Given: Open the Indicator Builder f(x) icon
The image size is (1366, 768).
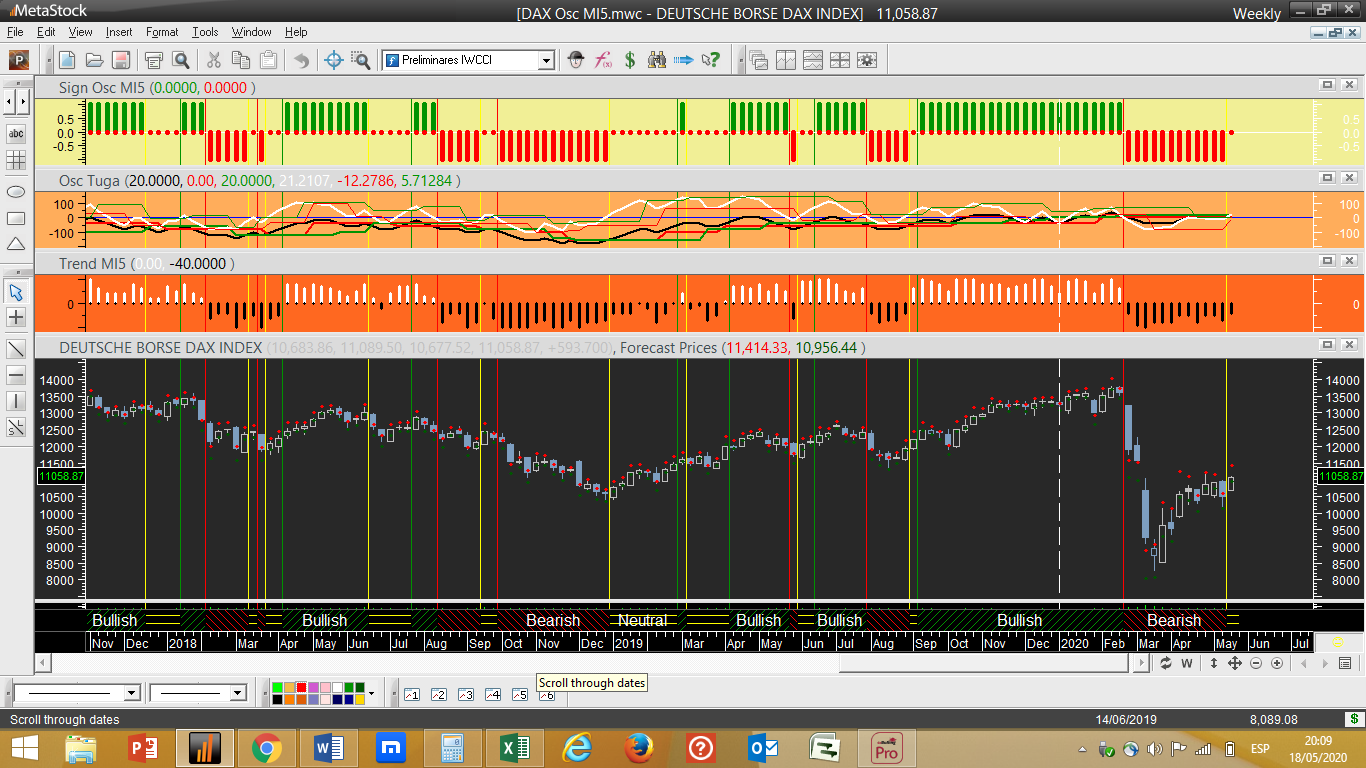Looking at the screenshot, I should pyautogui.click(x=603, y=60).
